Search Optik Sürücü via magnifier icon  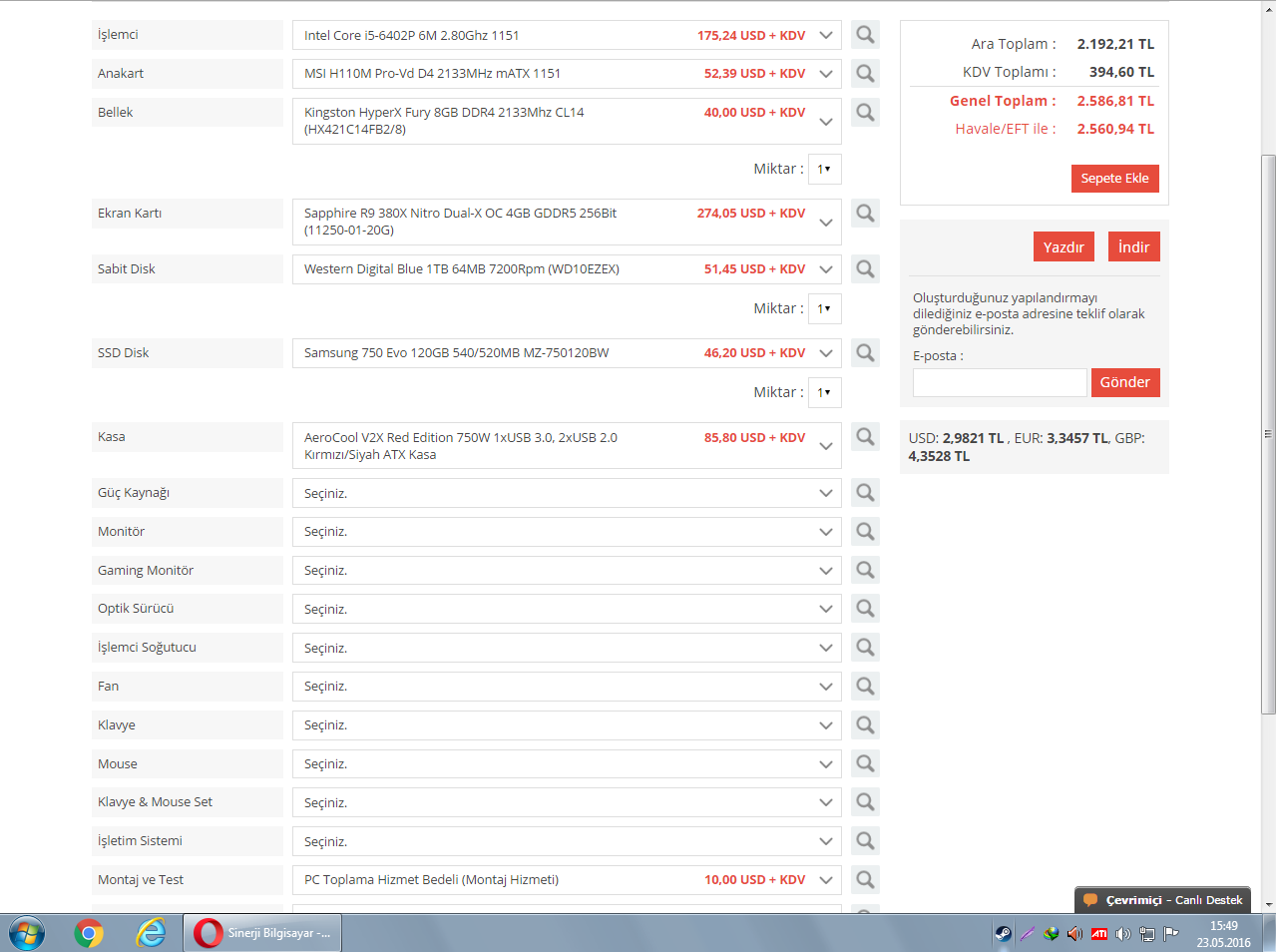tap(865, 609)
